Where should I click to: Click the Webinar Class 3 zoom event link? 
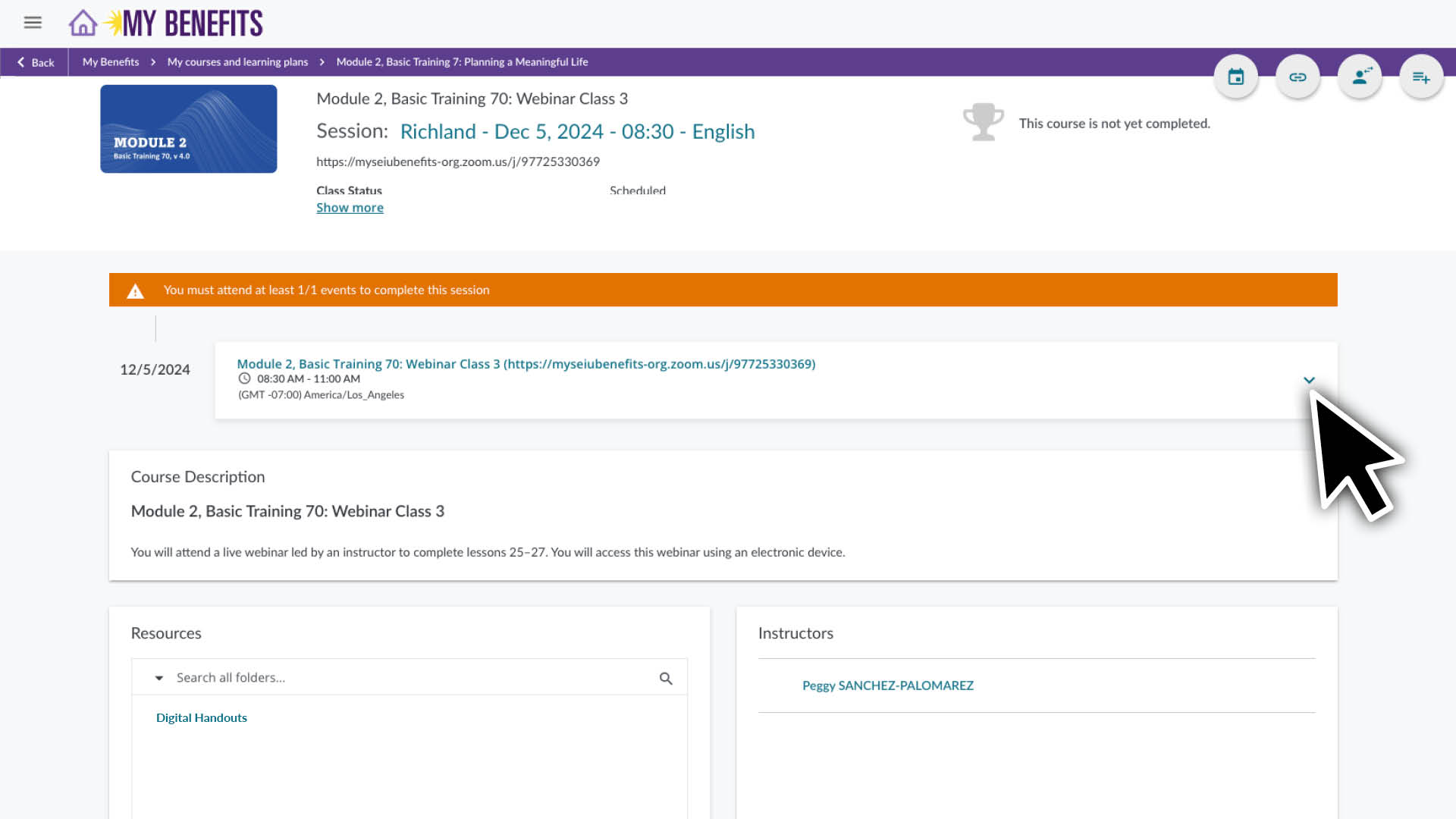coord(526,364)
